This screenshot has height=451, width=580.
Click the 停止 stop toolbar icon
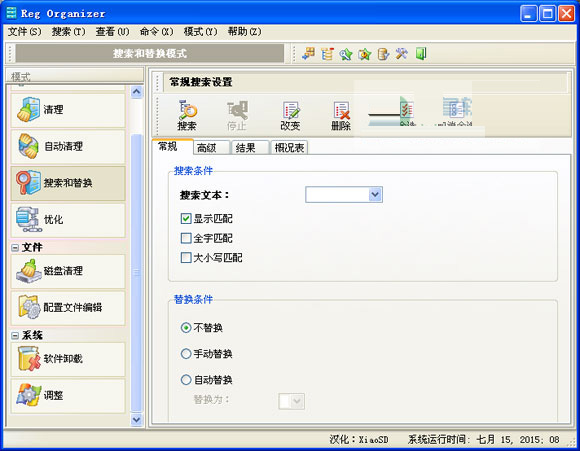coord(237,115)
